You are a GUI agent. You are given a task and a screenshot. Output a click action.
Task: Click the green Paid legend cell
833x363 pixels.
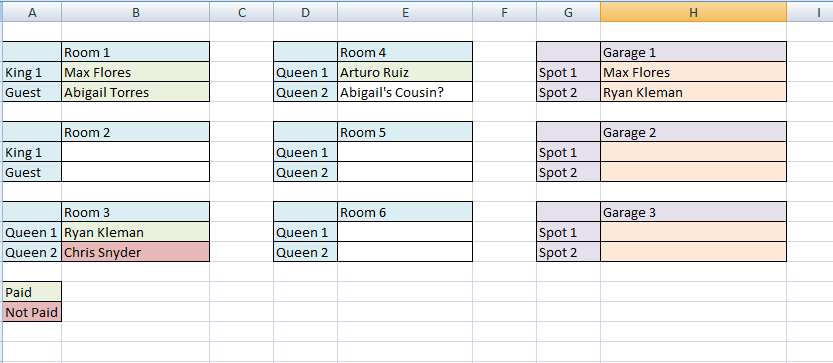pyautogui.click(x=32, y=292)
